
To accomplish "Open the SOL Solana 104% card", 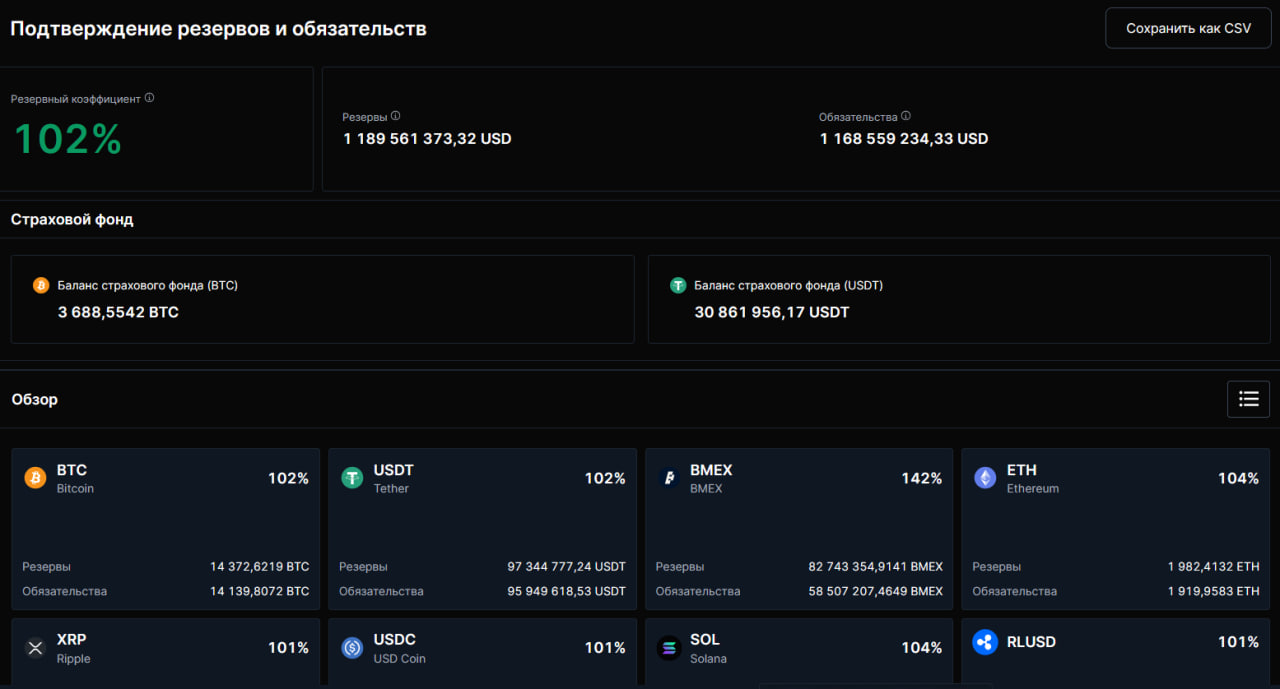I will (799, 653).
